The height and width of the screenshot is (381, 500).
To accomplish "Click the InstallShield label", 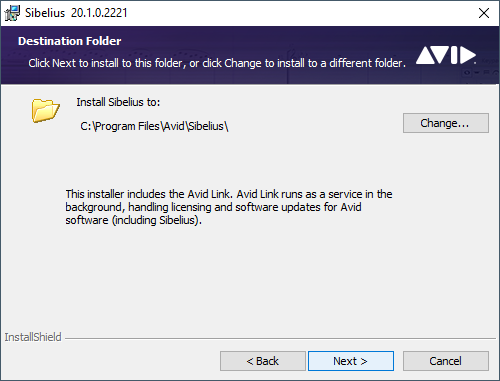I will point(33,337).
